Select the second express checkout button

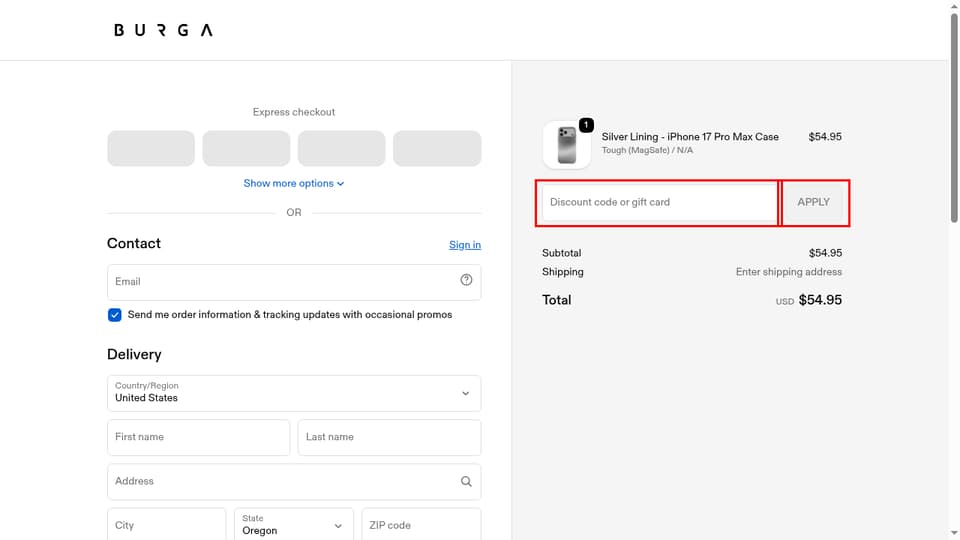[x=246, y=148]
